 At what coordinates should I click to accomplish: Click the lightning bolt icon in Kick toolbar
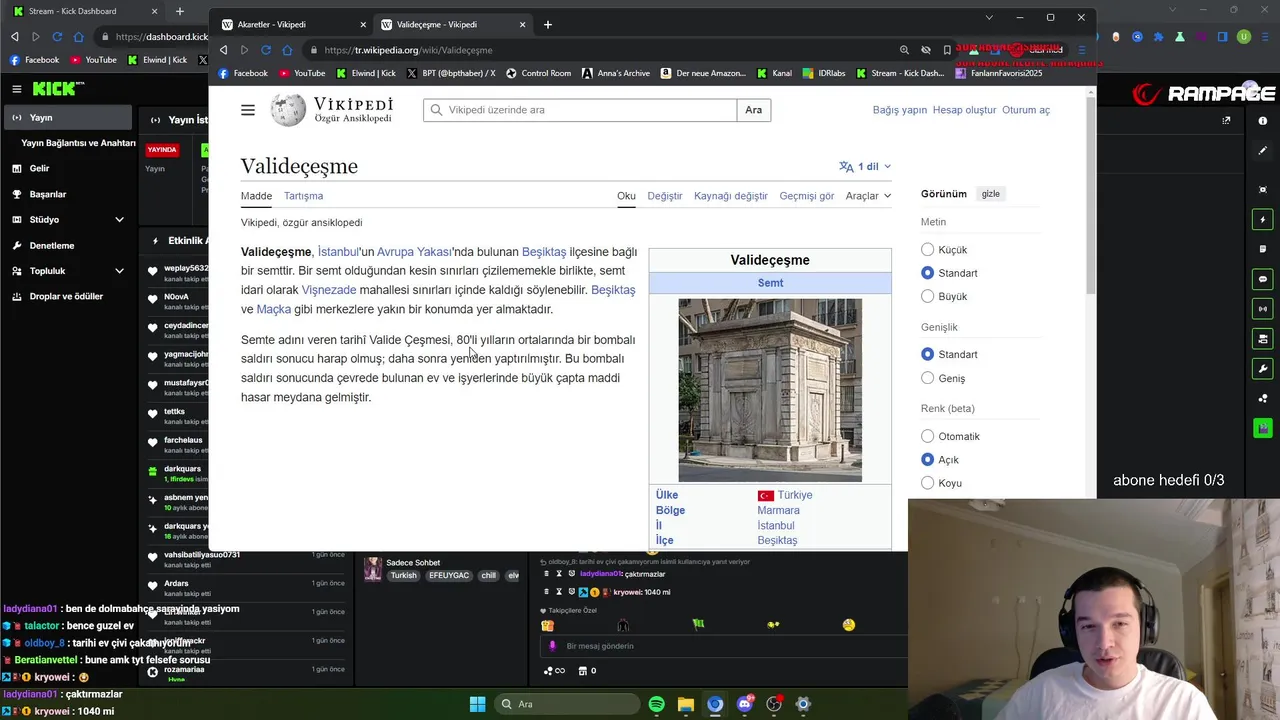tap(1263, 219)
